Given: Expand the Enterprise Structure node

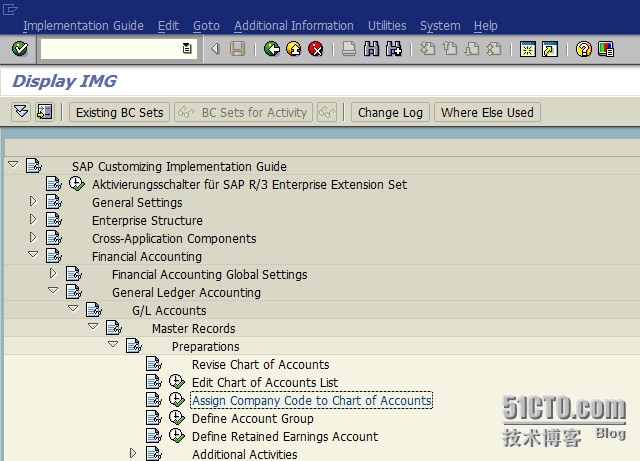Looking at the screenshot, I should click(33, 219).
